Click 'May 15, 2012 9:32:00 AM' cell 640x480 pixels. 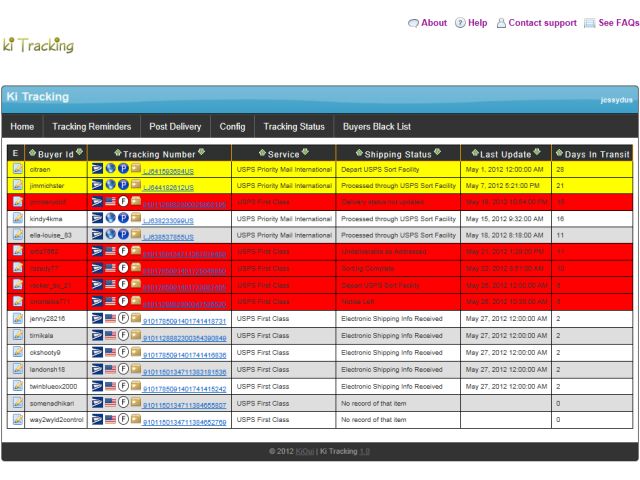(504, 219)
